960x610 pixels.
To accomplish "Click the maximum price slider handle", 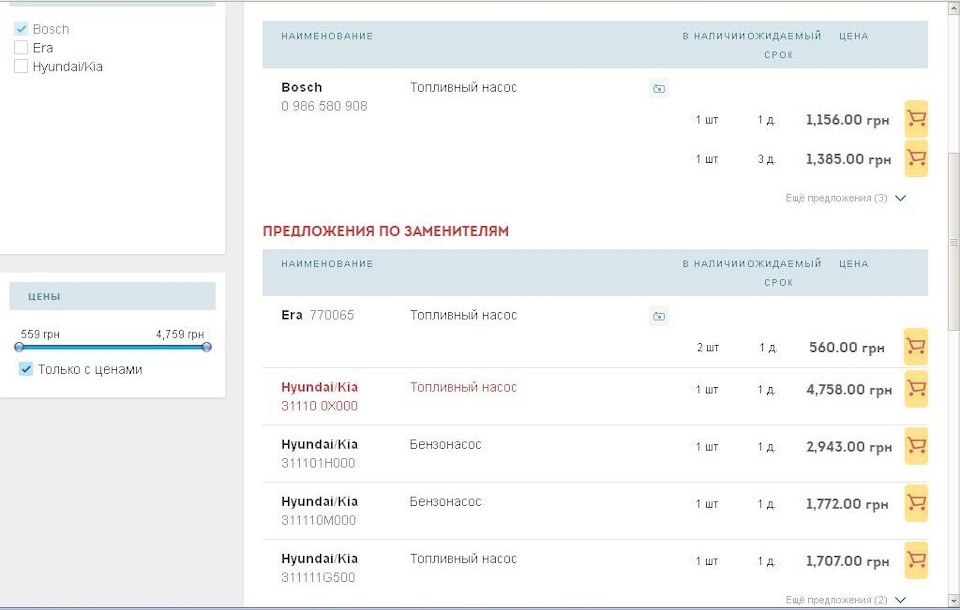I will [206, 347].
